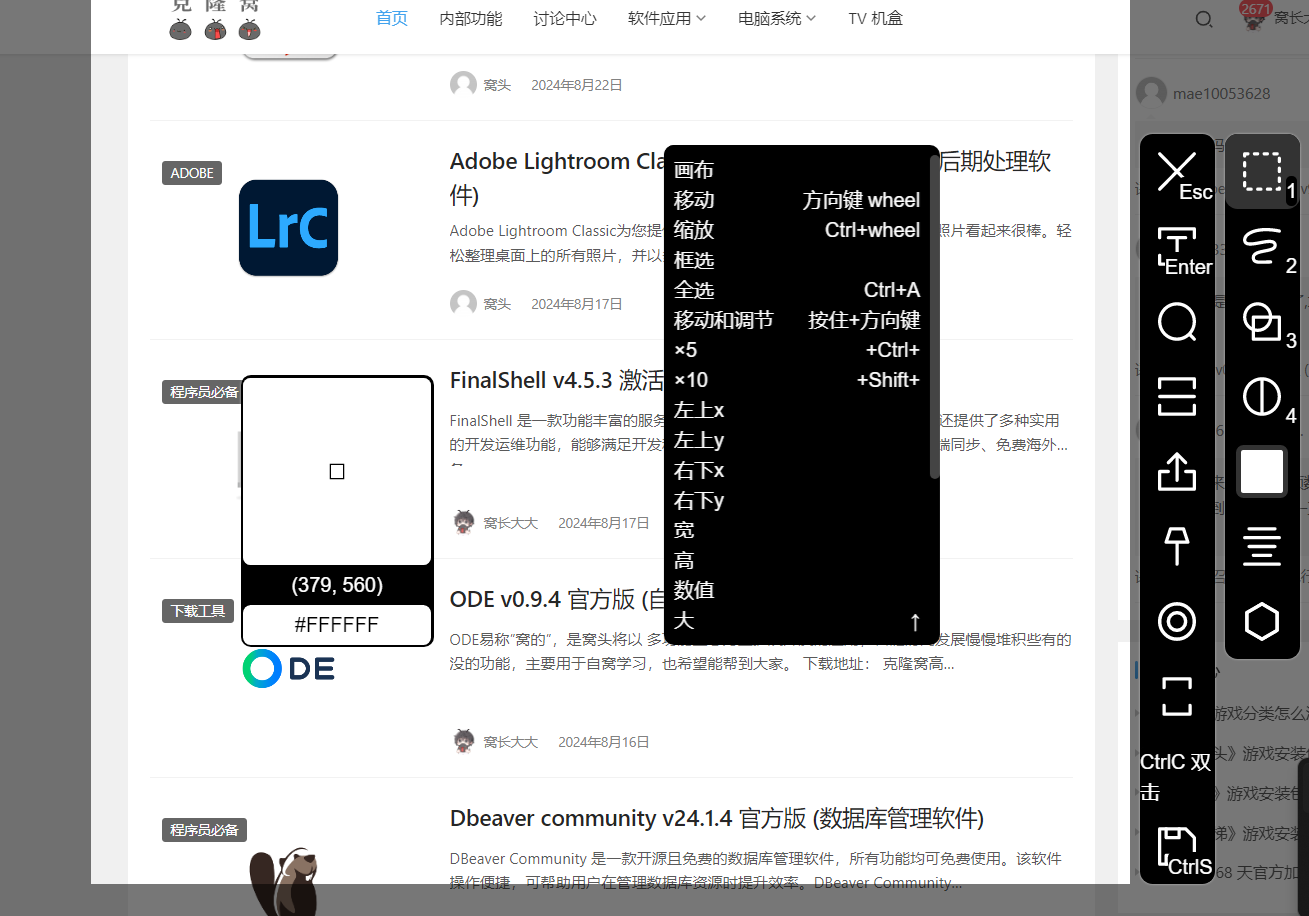Open the TV 机盒 menu item
This screenshot has height=916, width=1309.
(x=875, y=18)
